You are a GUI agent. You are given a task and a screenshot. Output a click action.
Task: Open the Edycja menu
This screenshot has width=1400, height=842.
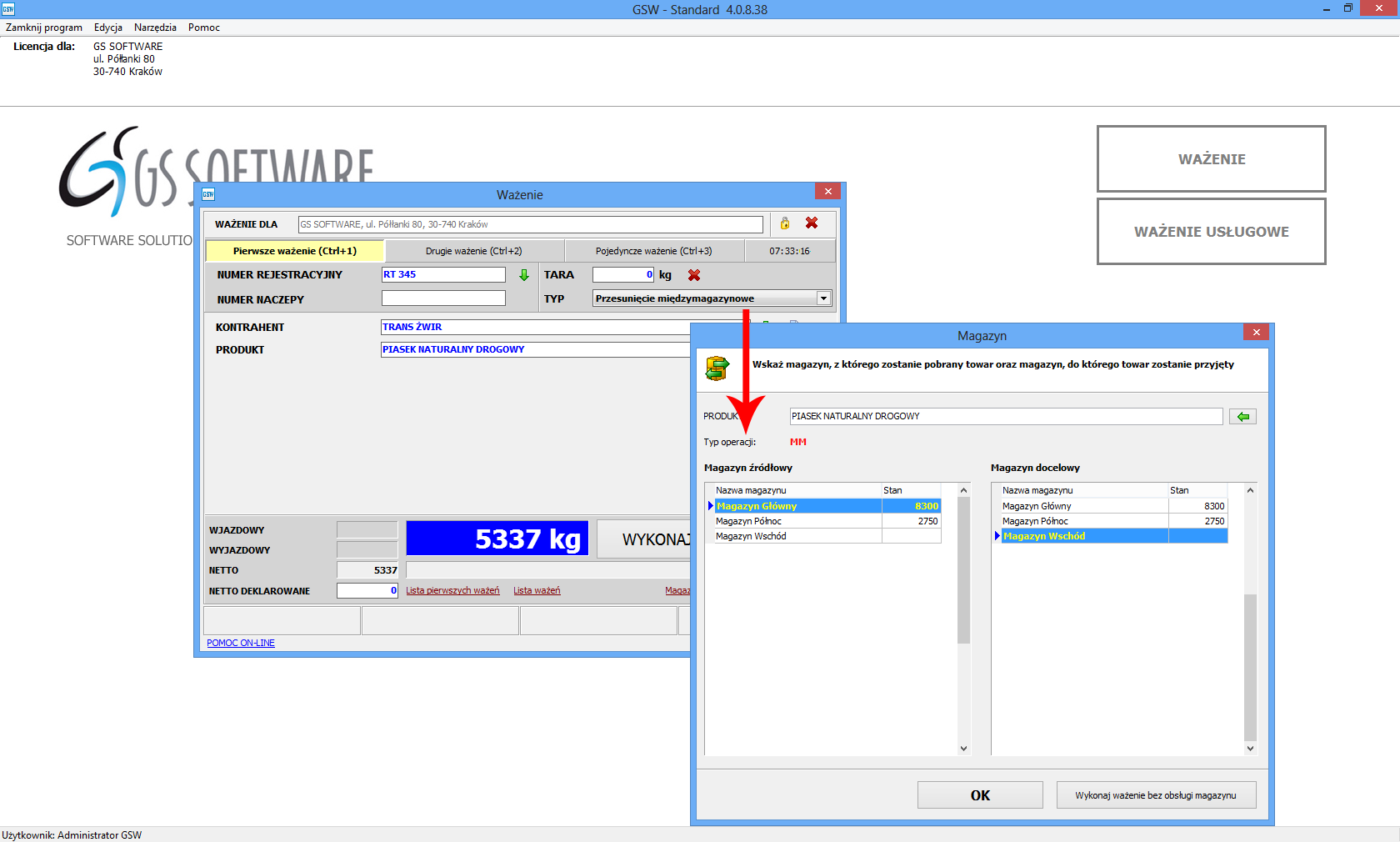coord(108,28)
